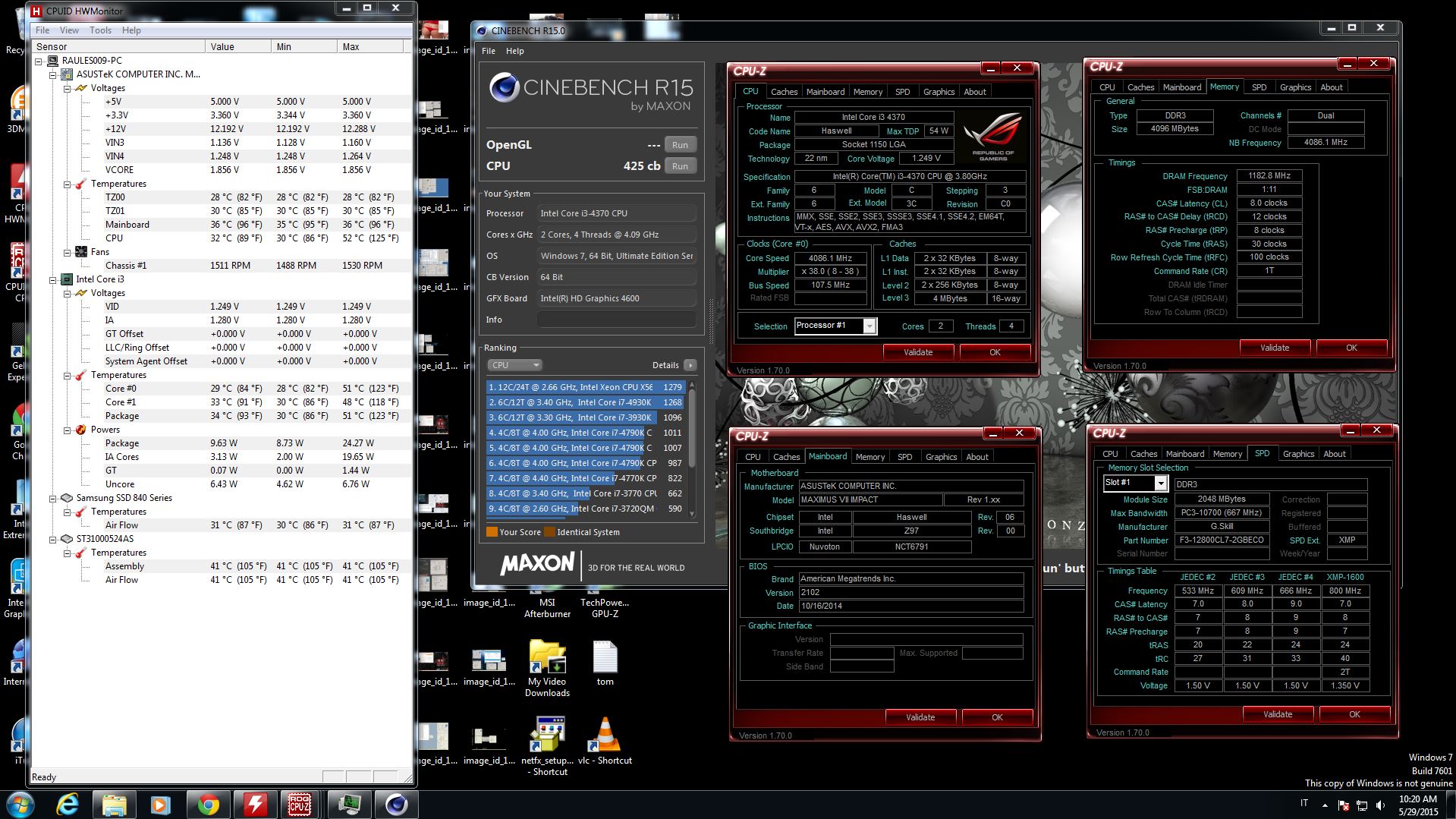Select the Intel Core i3 chip icon in HWMonitor
Viewport: 1456px width, 819px height.
(x=67, y=279)
